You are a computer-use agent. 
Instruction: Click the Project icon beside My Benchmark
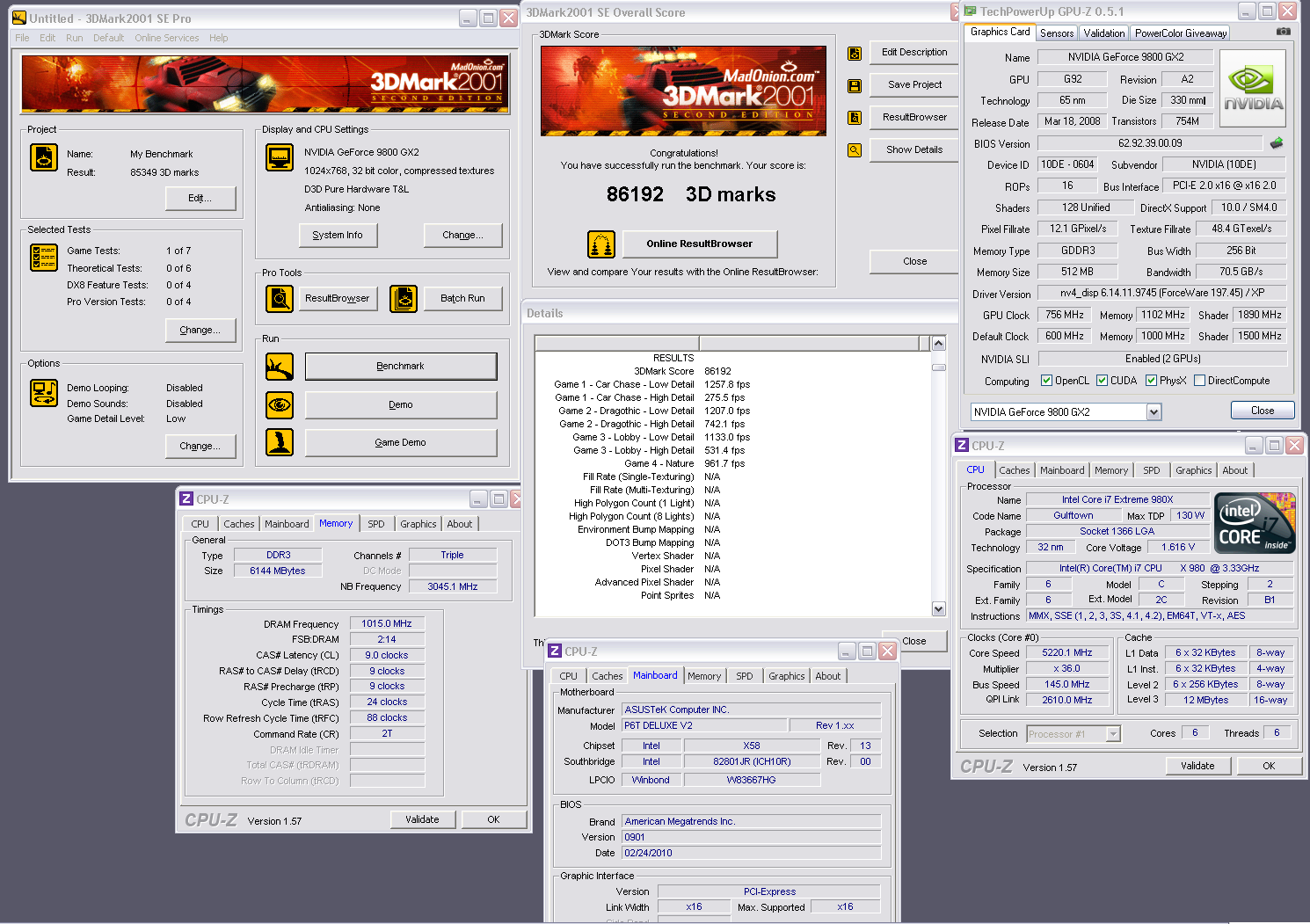point(44,157)
